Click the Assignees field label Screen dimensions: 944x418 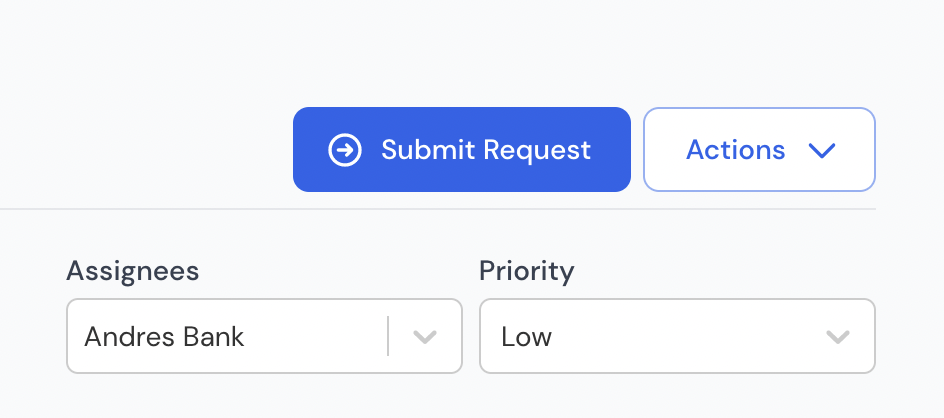point(132,271)
